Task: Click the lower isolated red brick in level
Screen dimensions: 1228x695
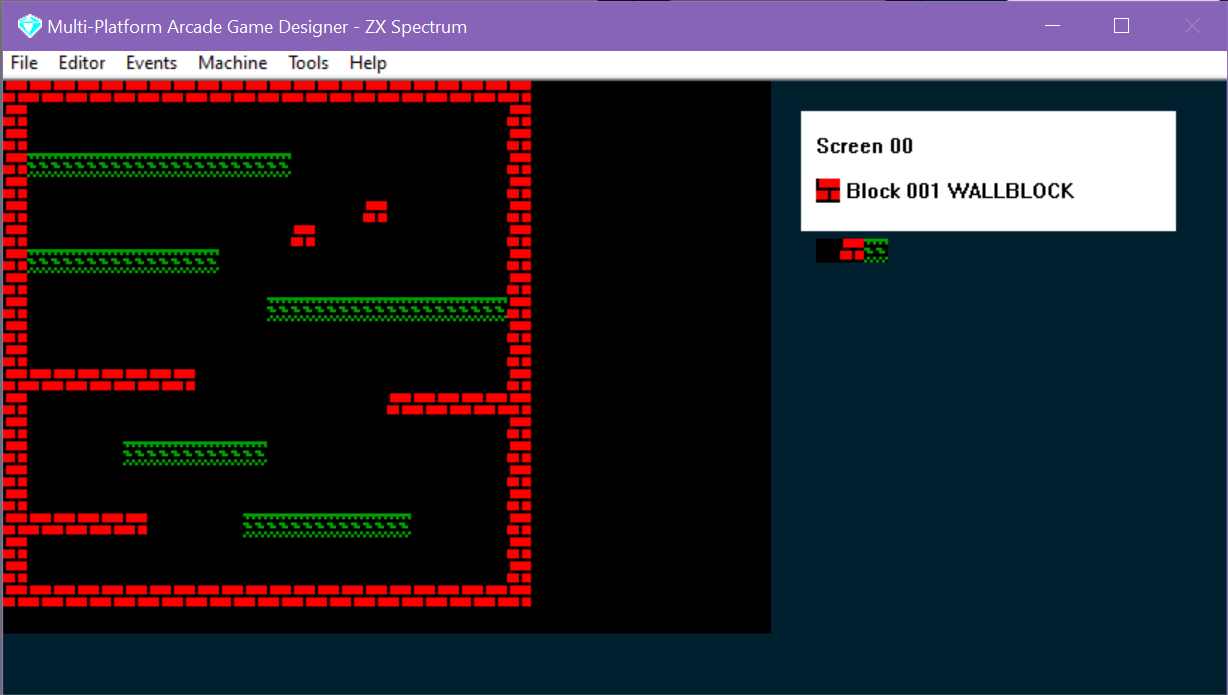Action: point(304,235)
